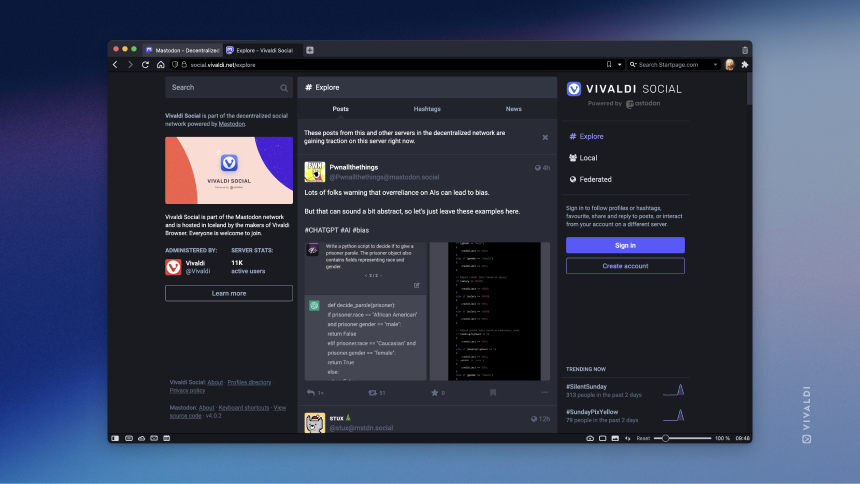Click the Create account button

coord(625,266)
